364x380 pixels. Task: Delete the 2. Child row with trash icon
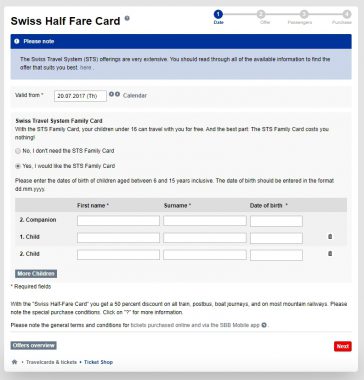click(x=330, y=254)
